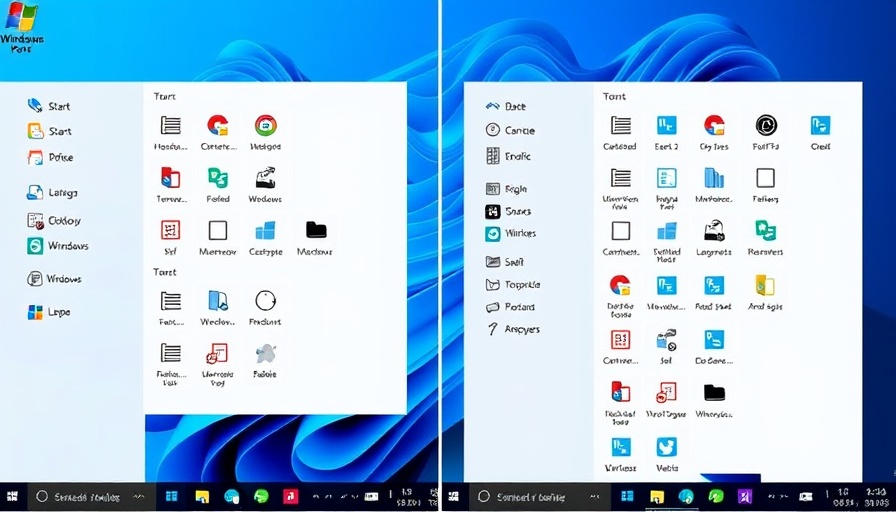Open the desktop Windows logo shortcut at top-left
This screenshot has width=896, height=512.
coord(21,27)
